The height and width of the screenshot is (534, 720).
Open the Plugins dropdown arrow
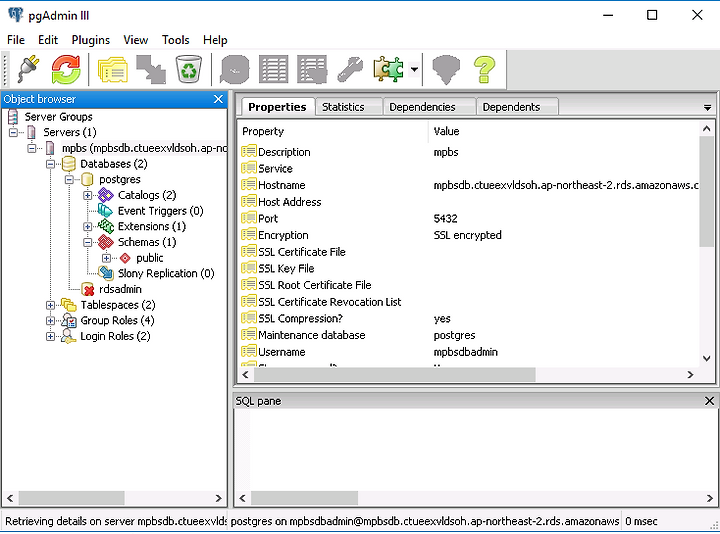(414, 69)
